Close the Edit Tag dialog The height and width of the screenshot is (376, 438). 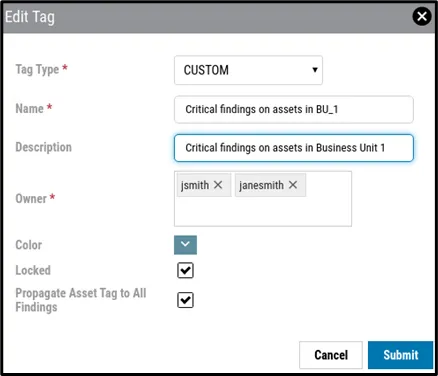click(x=422, y=16)
